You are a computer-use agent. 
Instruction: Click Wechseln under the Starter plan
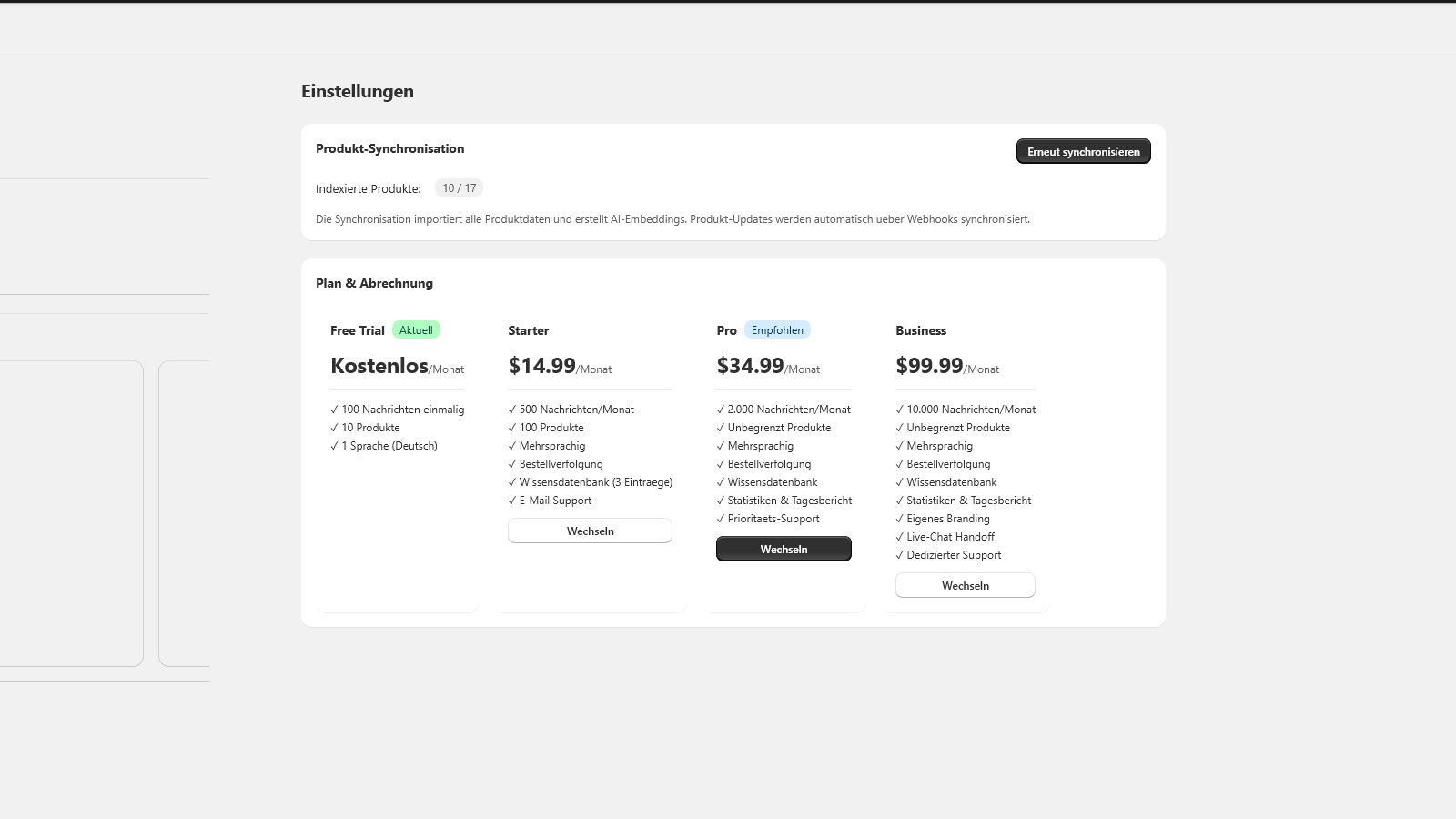coord(590,531)
